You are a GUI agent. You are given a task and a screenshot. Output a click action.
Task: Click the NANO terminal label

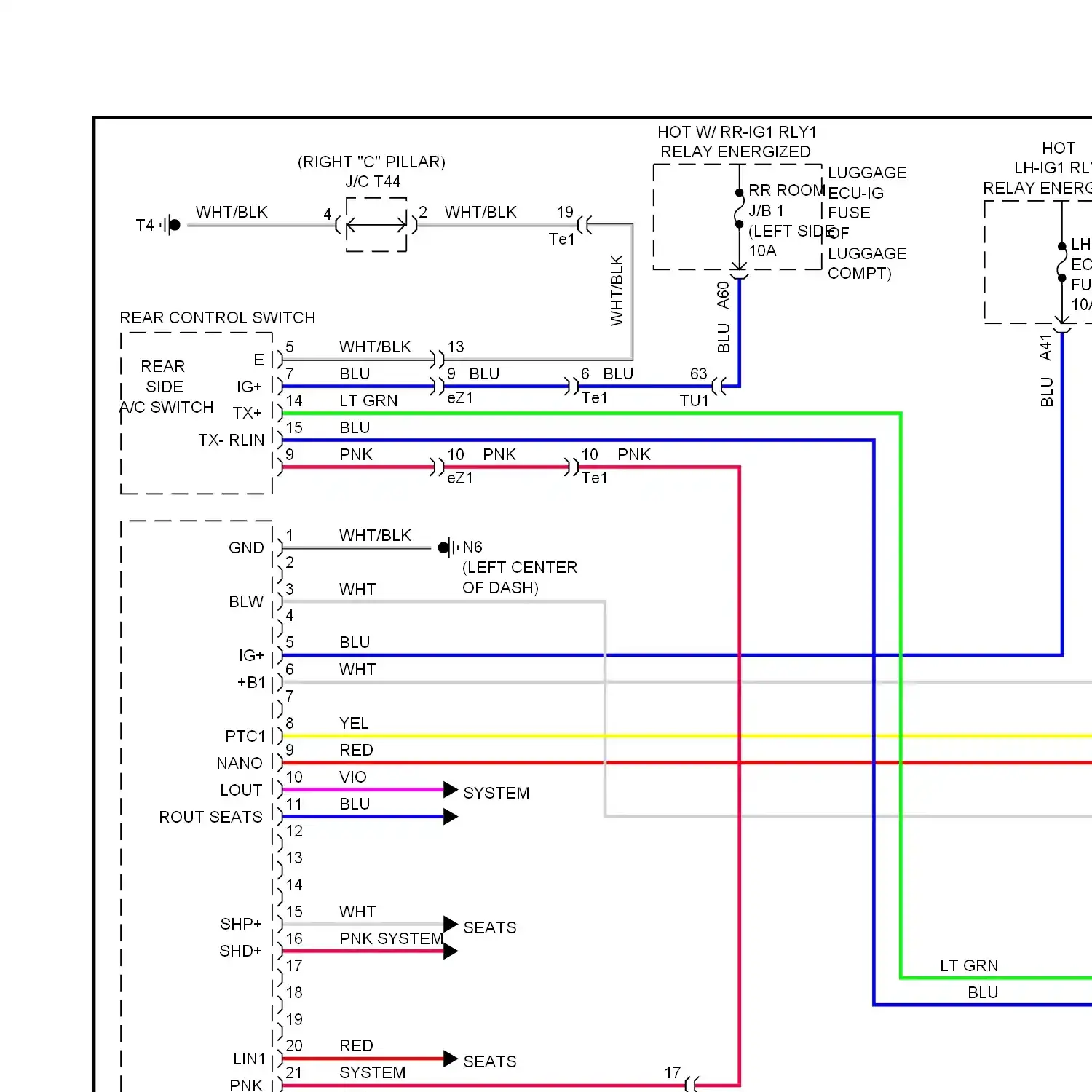click(240, 763)
